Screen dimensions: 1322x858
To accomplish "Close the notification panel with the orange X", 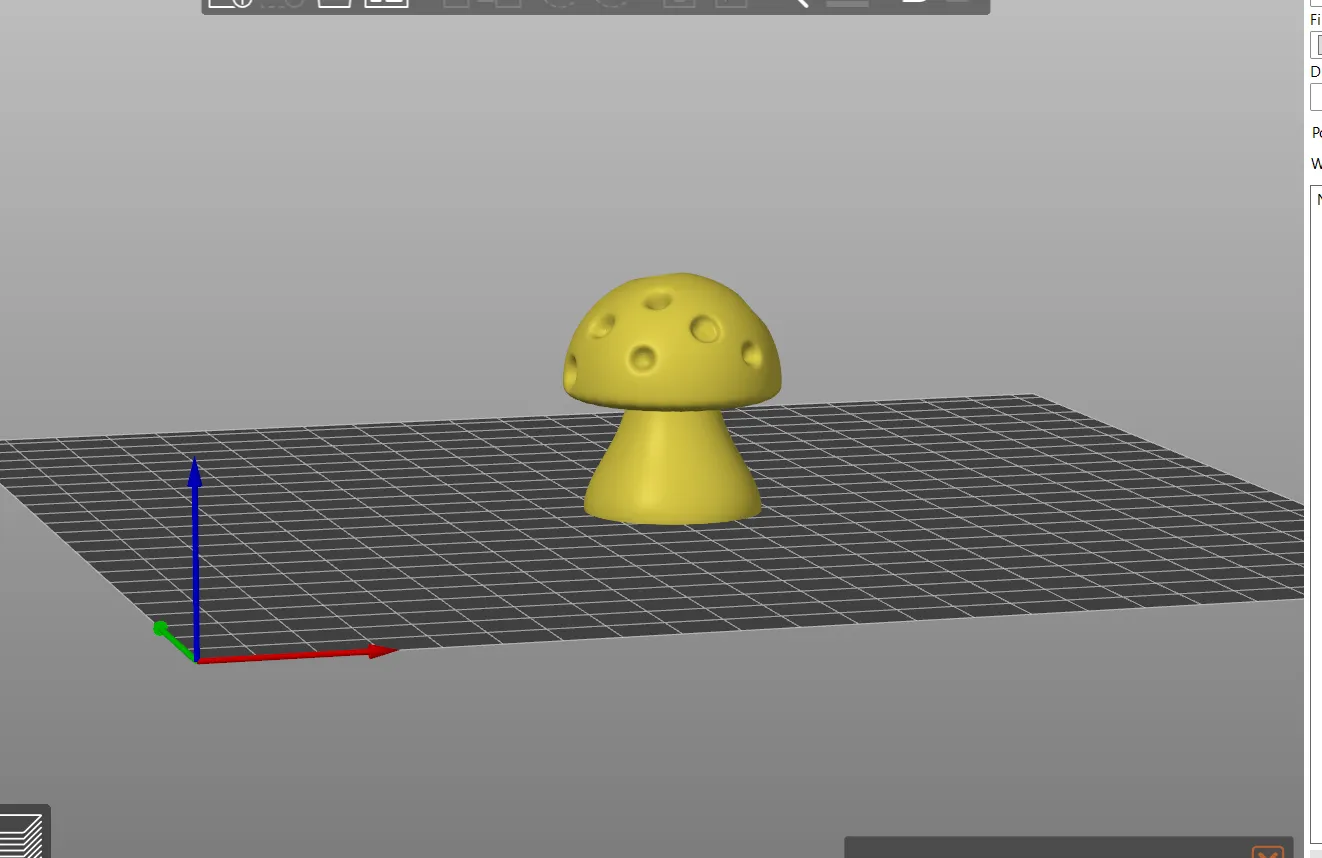I will 1267,852.
